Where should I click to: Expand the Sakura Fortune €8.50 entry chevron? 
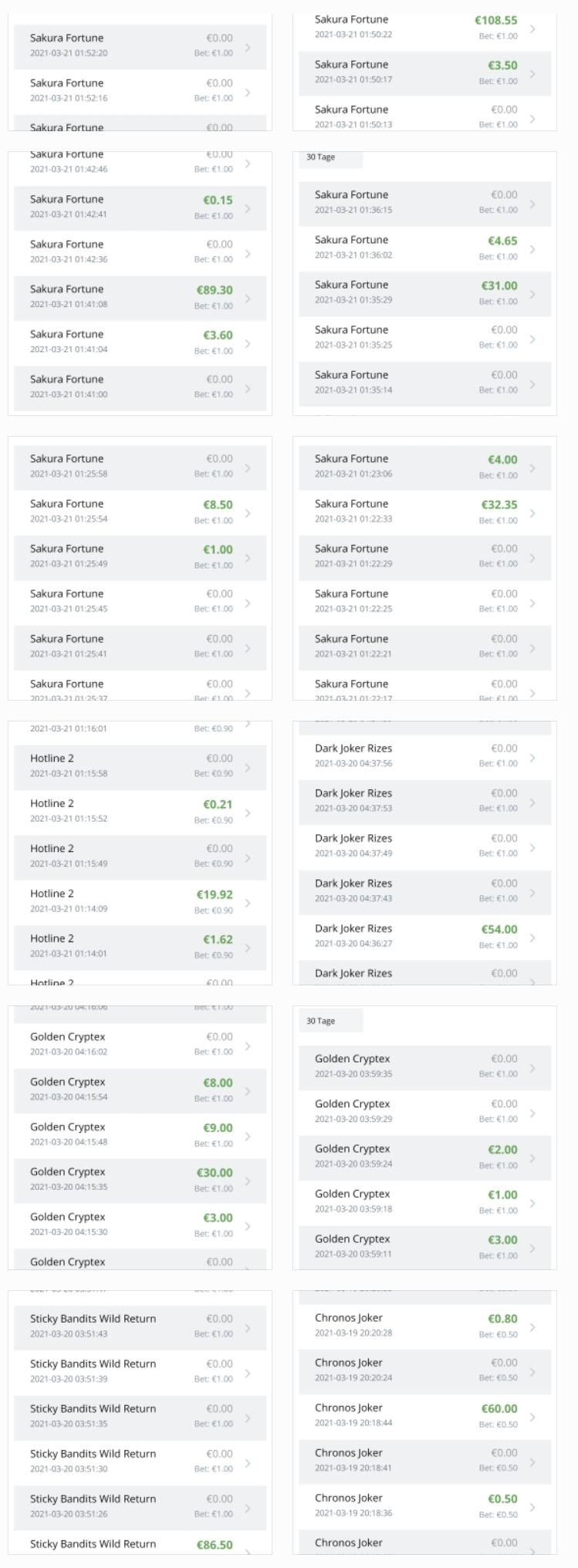pyautogui.click(x=247, y=512)
